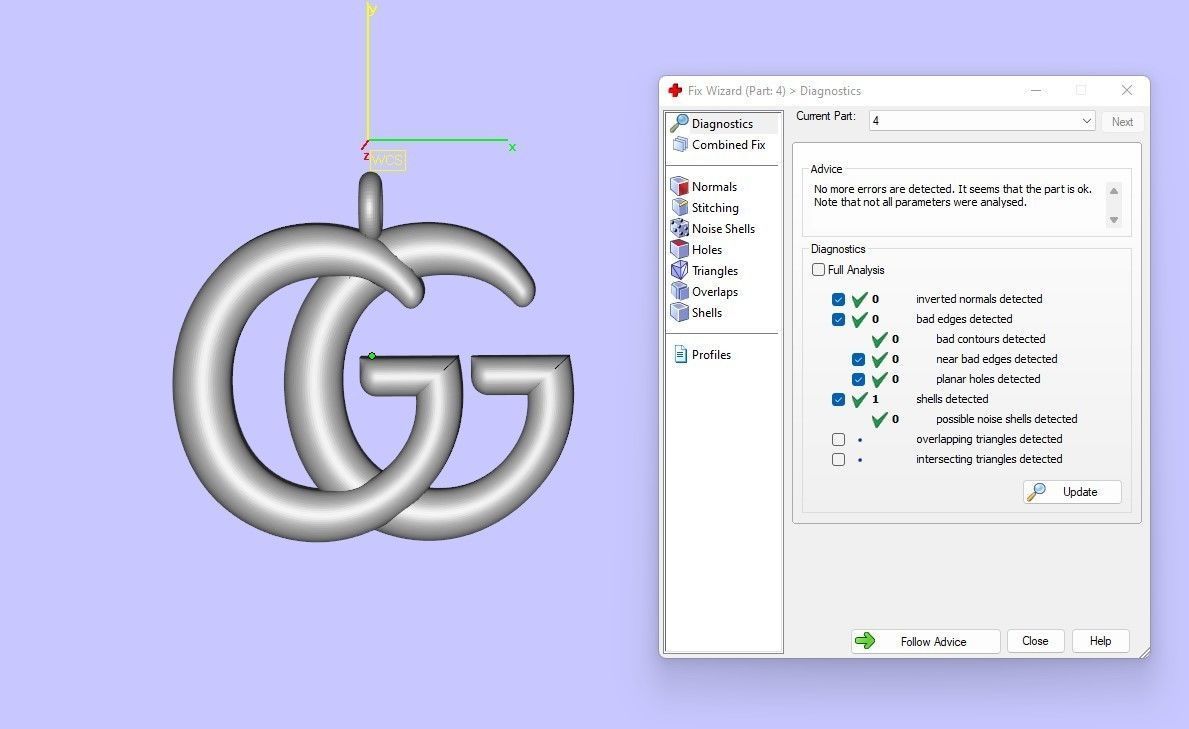The width and height of the screenshot is (1189, 729).
Task: Click the Combined Fix icon
Action: click(x=680, y=144)
